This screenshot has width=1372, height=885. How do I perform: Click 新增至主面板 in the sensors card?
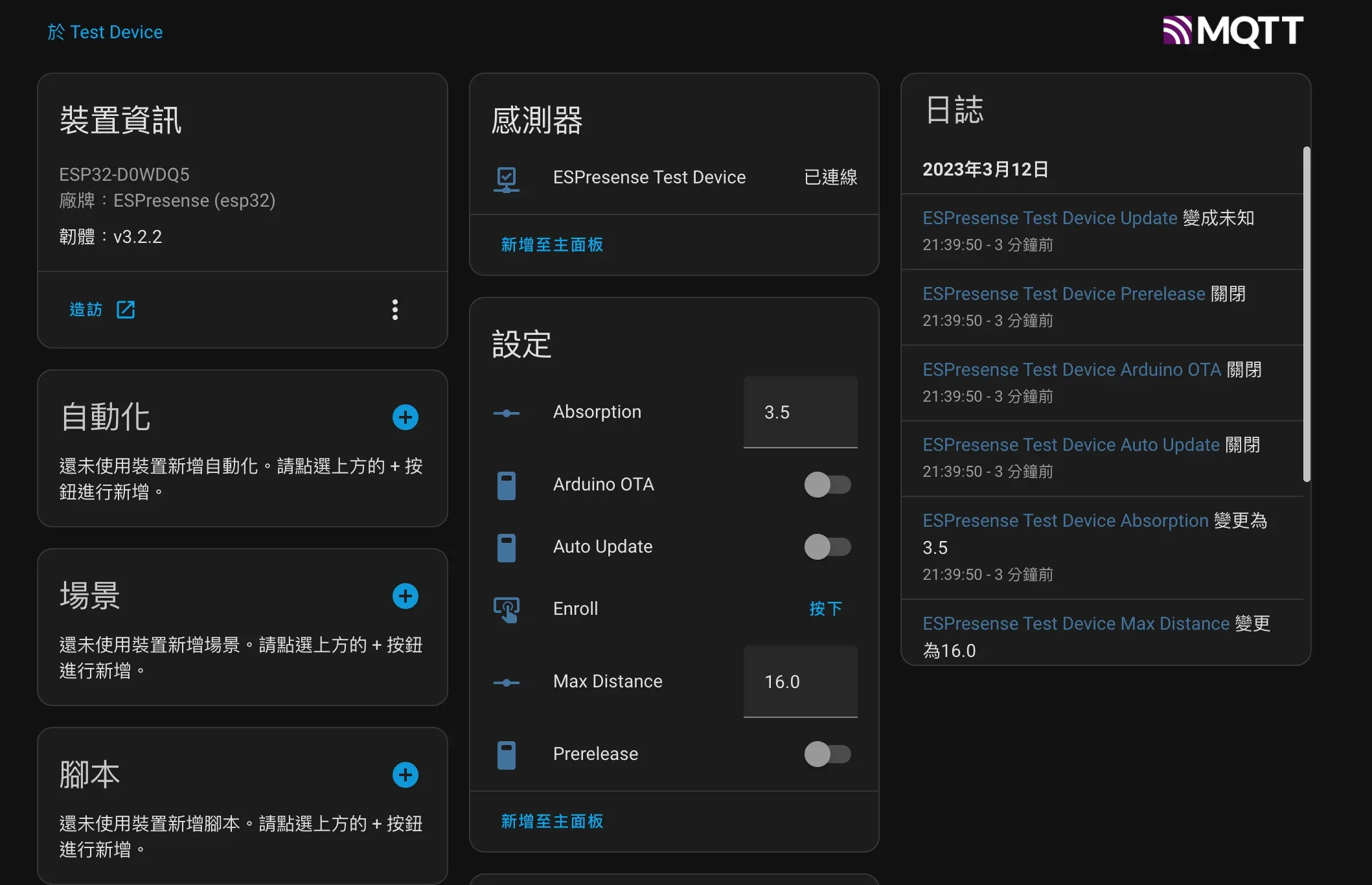click(x=552, y=244)
